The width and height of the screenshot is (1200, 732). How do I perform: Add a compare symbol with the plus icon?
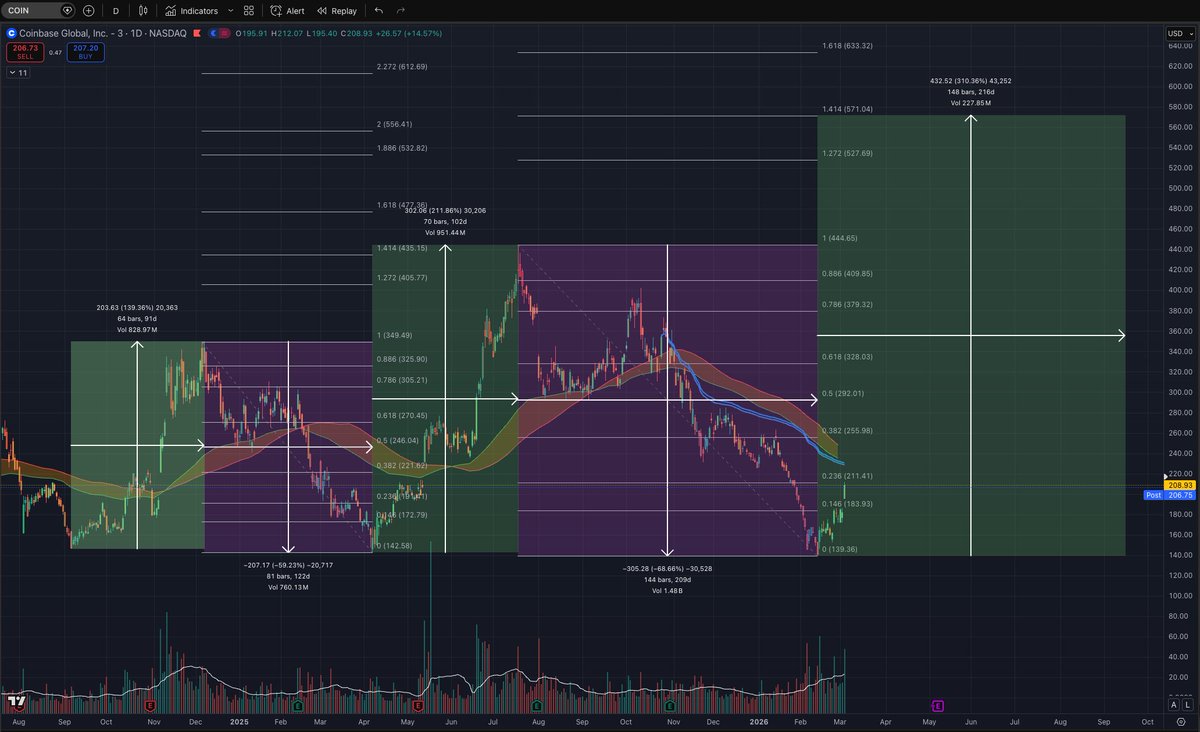coord(89,10)
